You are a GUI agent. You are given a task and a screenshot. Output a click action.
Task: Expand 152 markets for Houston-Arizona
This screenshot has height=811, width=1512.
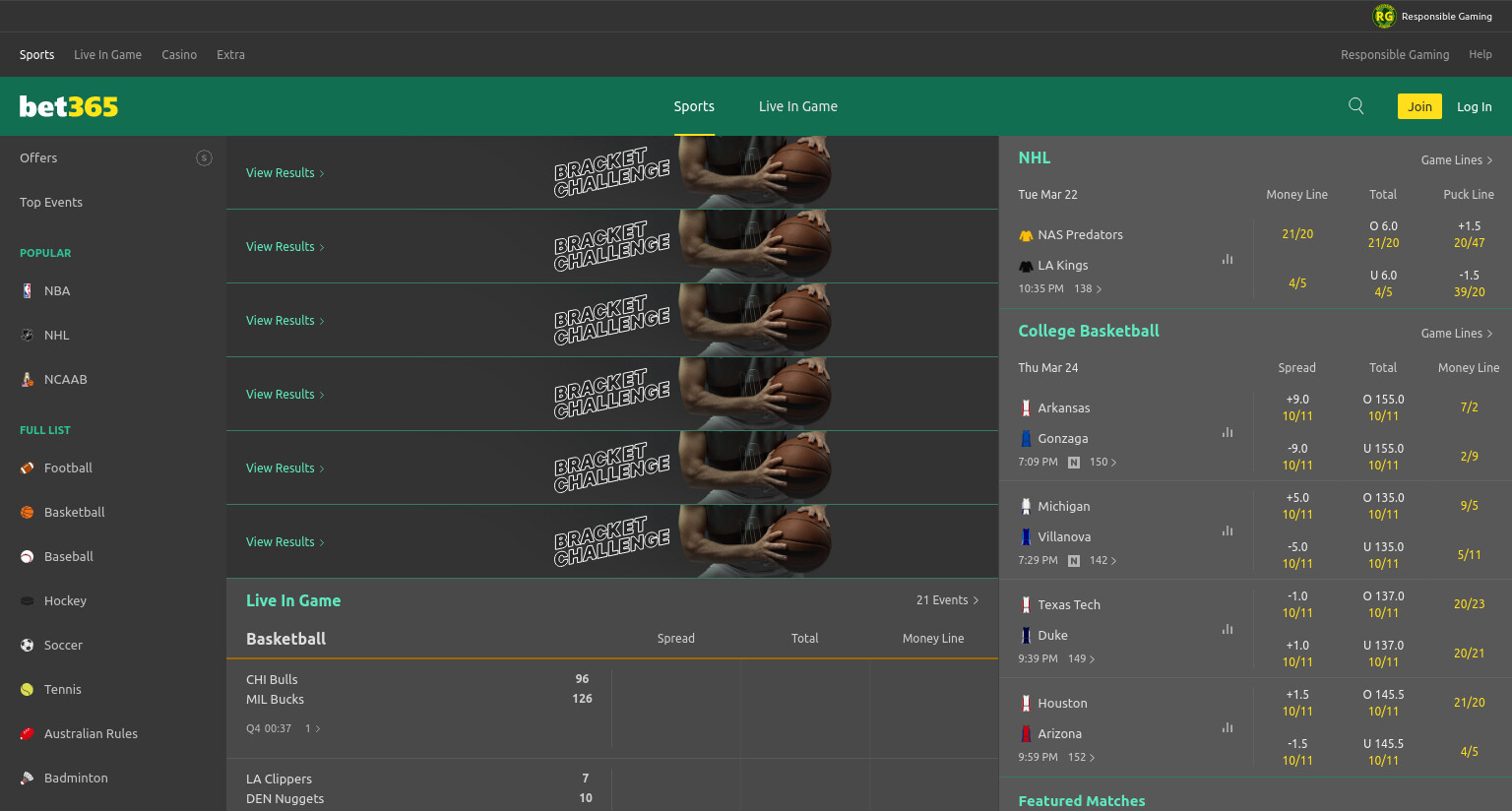pyautogui.click(x=1081, y=757)
